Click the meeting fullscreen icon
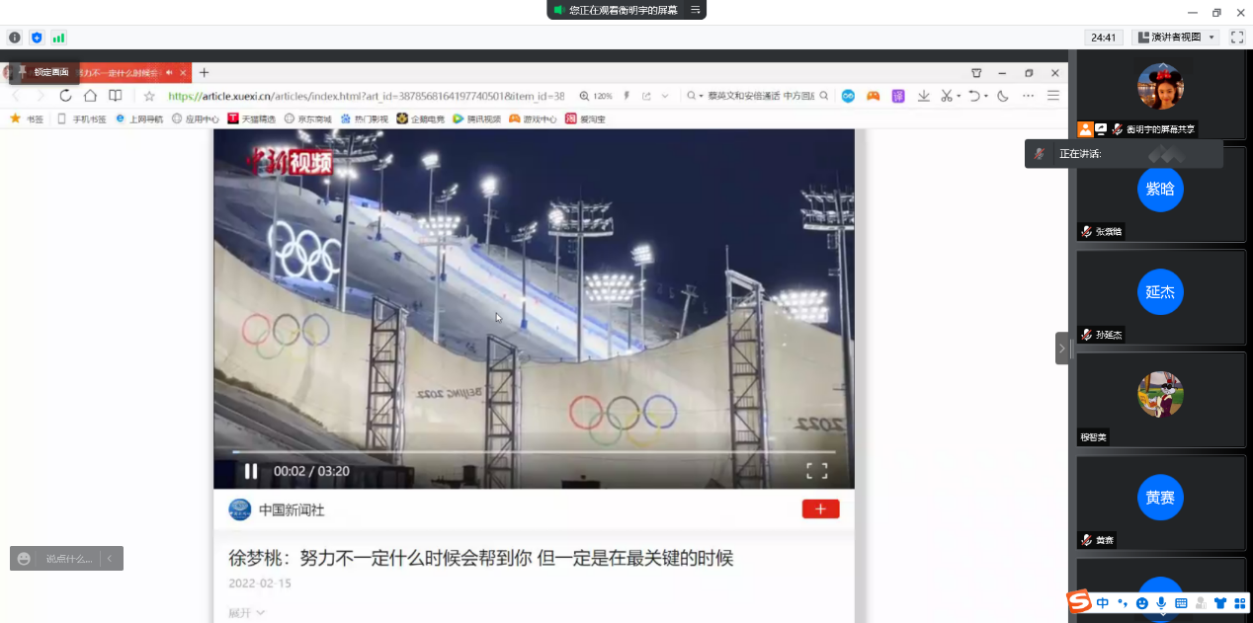Screen dimensions: 1253x623 tap(1237, 37)
